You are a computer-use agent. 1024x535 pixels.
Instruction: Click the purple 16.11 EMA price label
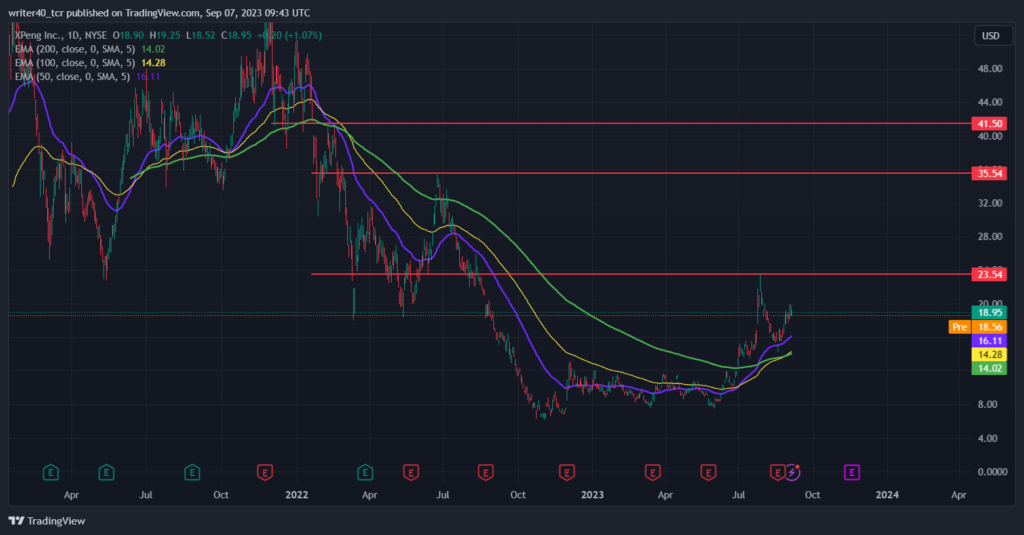pos(989,340)
